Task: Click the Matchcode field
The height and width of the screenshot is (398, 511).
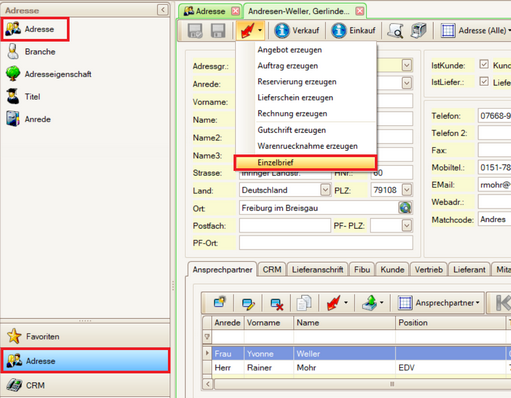Action: click(x=494, y=219)
